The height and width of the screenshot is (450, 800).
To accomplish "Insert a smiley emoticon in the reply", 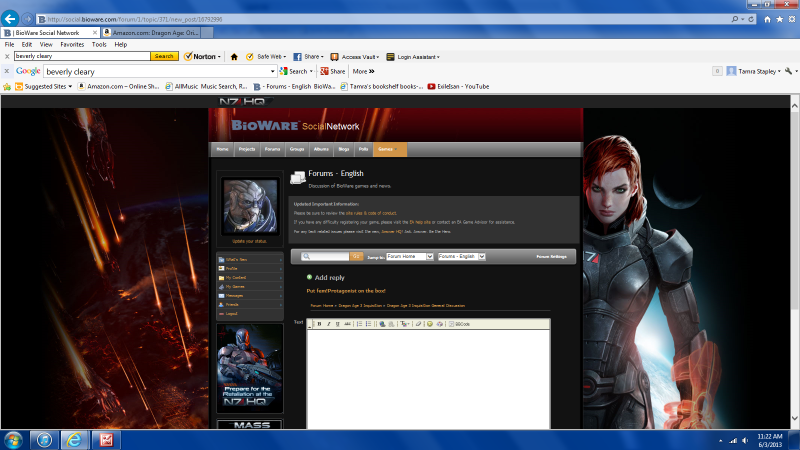I will coord(428,324).
